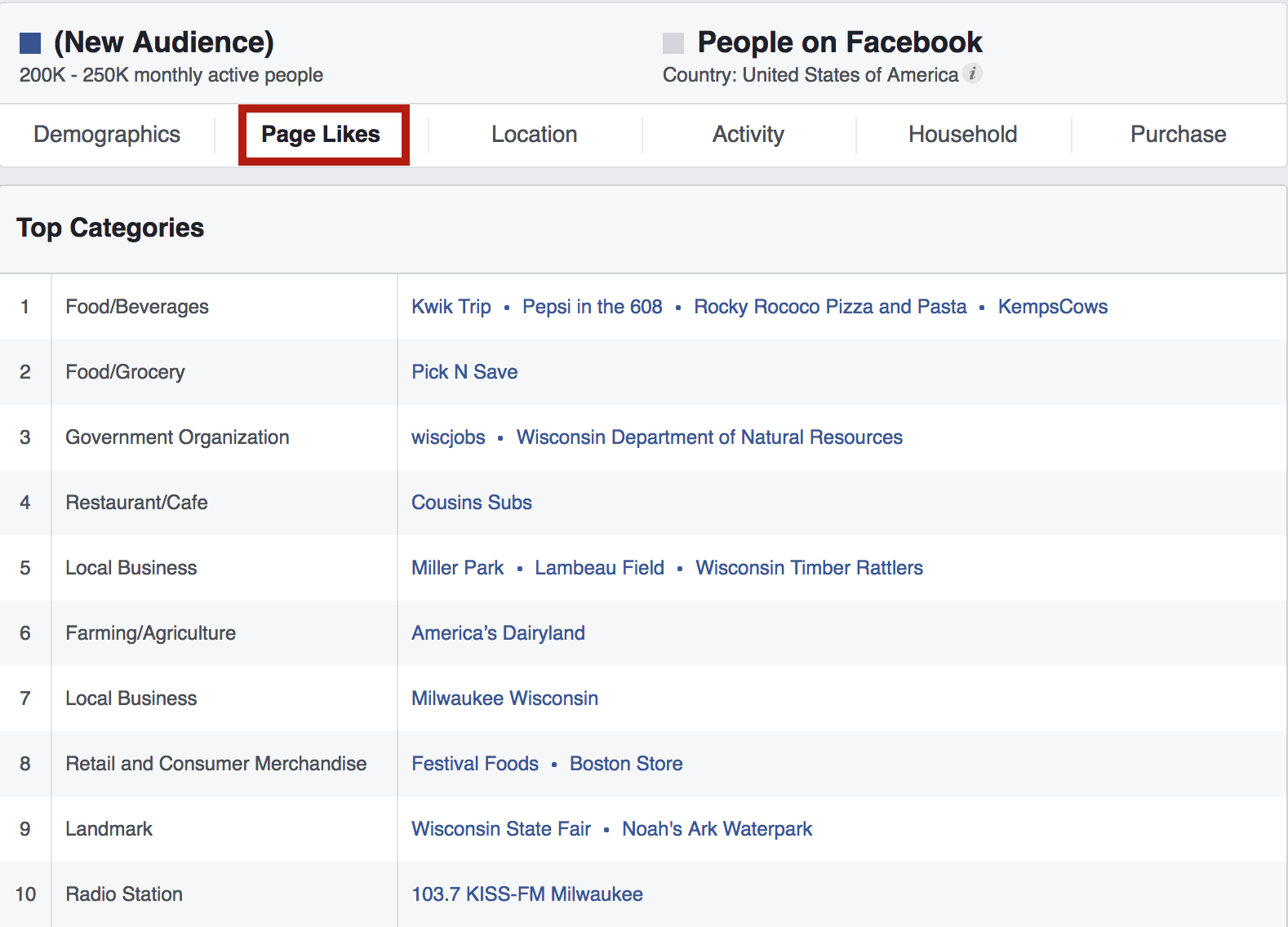Click the 103.7 KISS-FM Milwaukee link
The width and height of the screenshot is (1288, 927).
click(527, 894)
